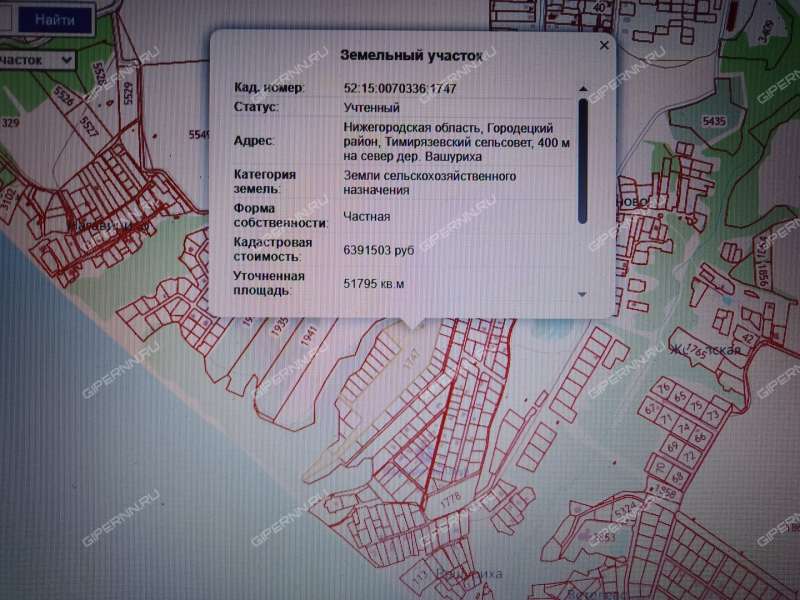
Task: Click parcel 2653 near Вашуриха
Action: click(x=604, y=536)
